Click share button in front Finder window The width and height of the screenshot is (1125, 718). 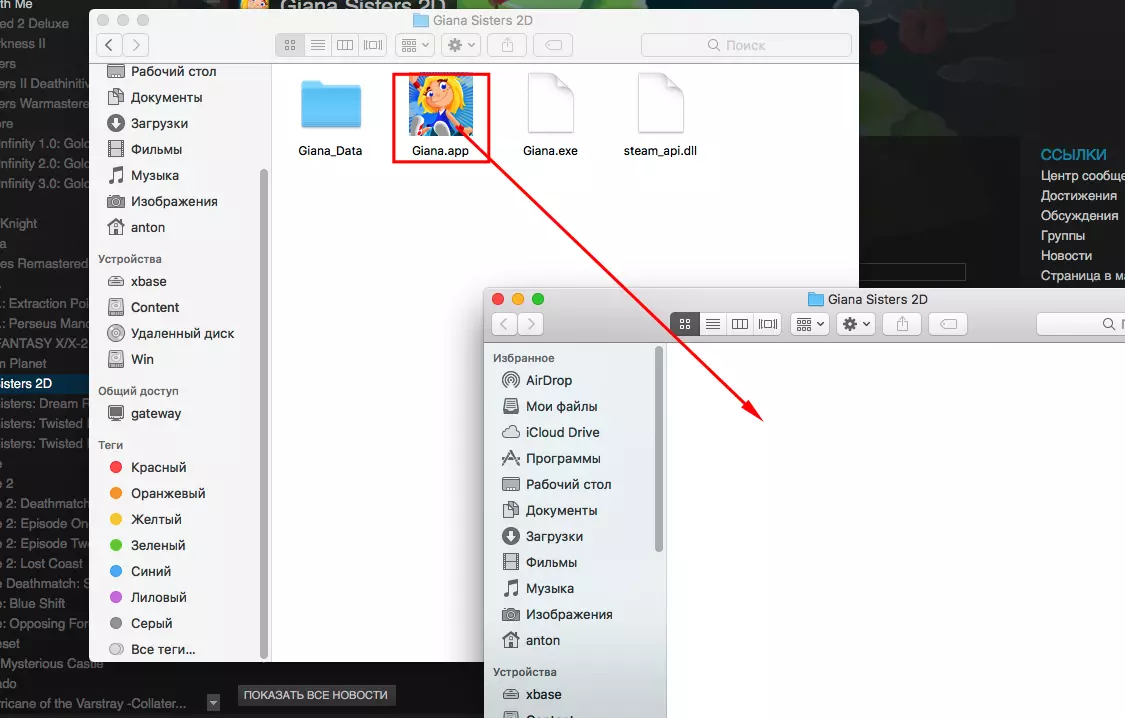(x=903, y=324)
